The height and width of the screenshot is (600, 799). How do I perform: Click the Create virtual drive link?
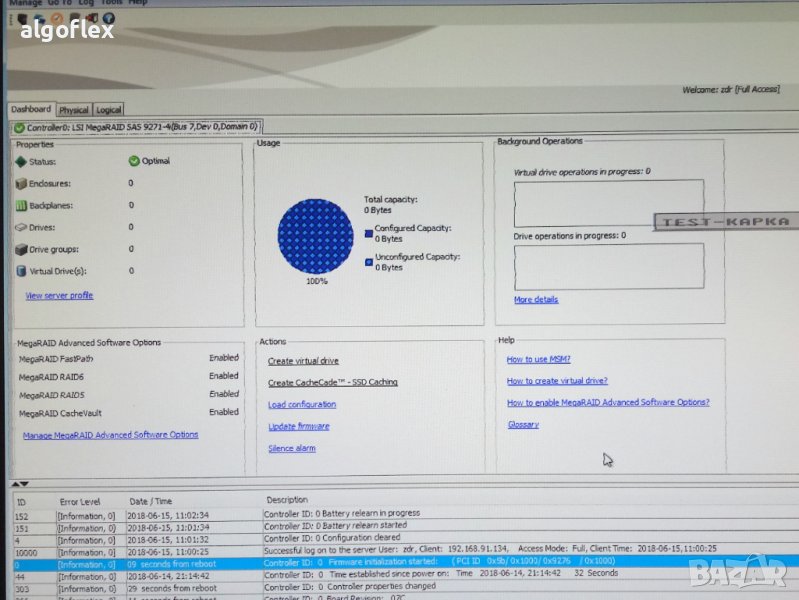tap(303, 361)
